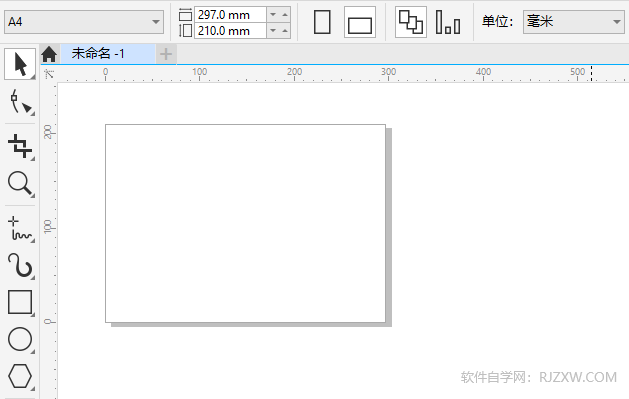Open the Home welcome screen tab
Image resolution: width=629 pixels, height=399 pixels.
tap(49, 54)
